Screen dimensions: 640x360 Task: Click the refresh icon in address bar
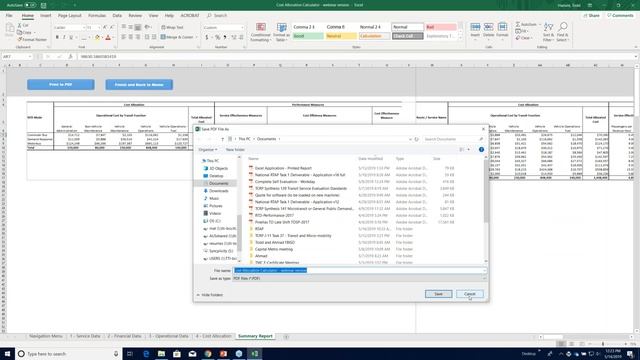(x=416, y=139)
